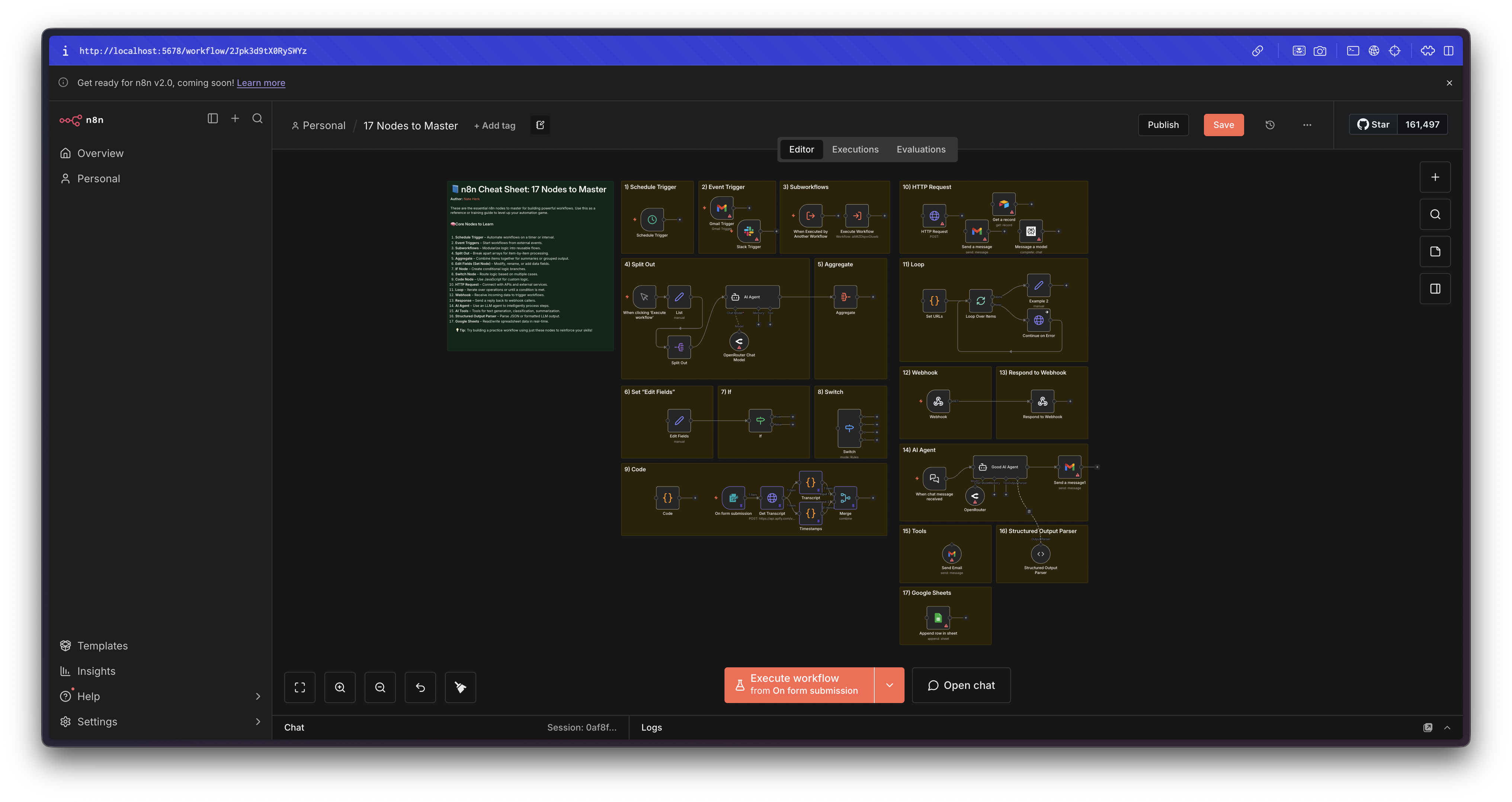Click the Zoom out canvas icon
This screenshot has width=1512, height=802.
(380, 687)
